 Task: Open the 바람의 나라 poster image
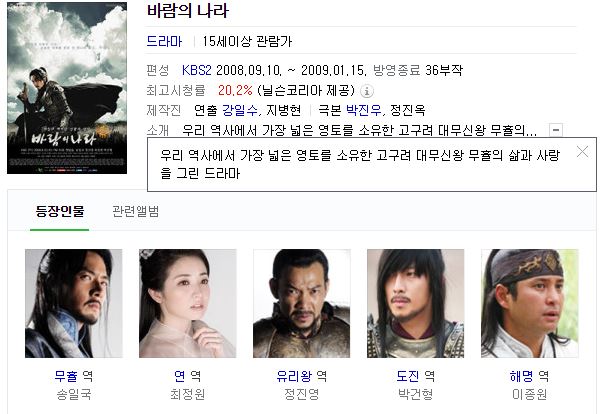point(67,88)
